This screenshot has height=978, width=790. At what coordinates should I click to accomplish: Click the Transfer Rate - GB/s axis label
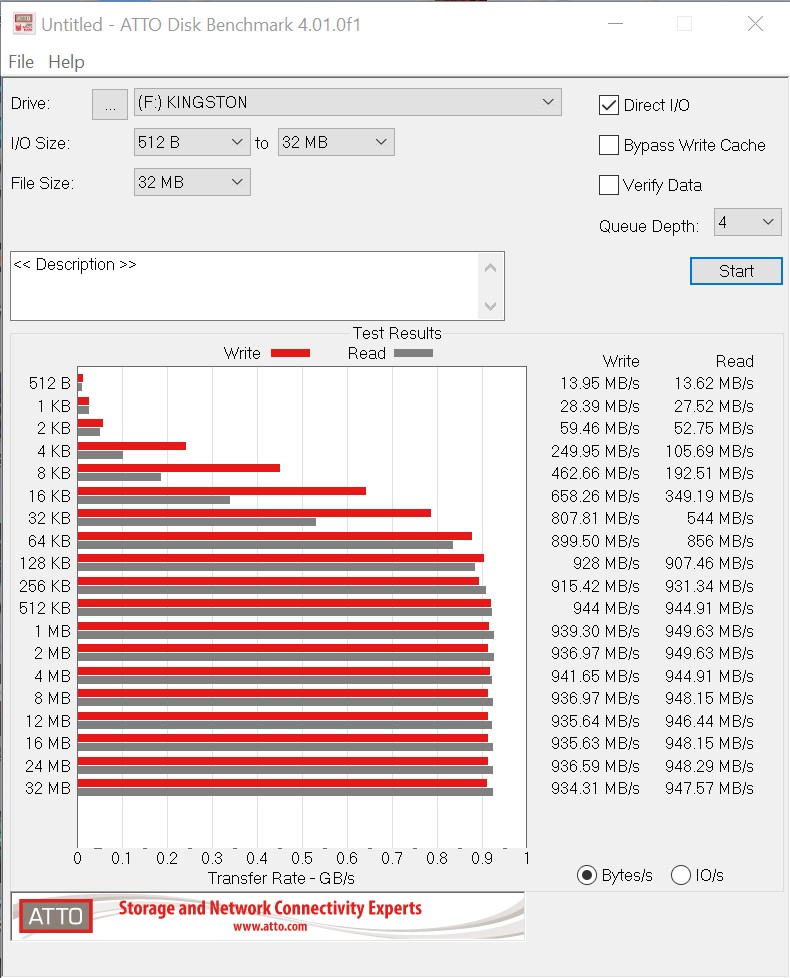point(281,878)
